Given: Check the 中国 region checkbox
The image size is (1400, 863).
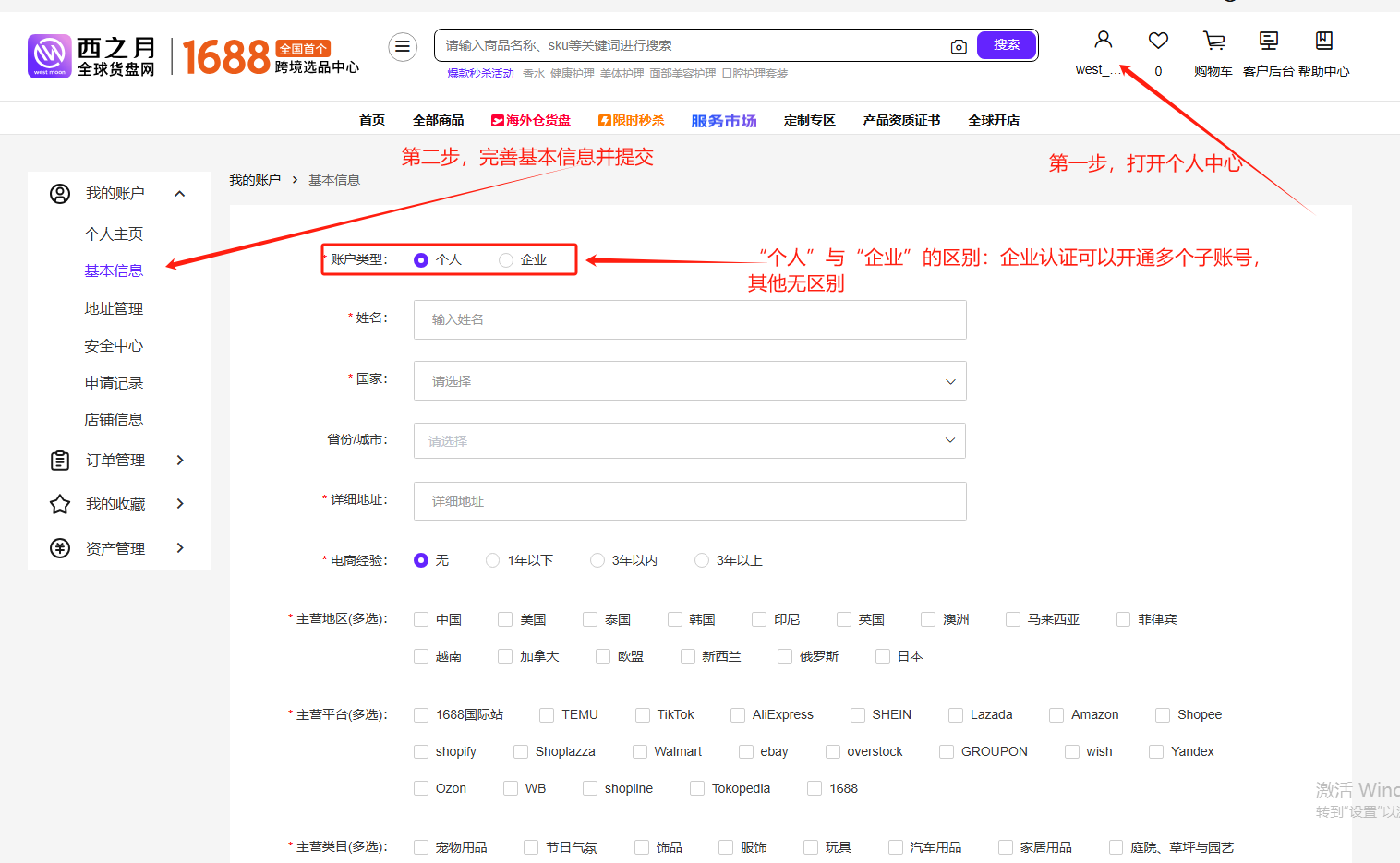Looking at the screenshot, I should 421,619.
